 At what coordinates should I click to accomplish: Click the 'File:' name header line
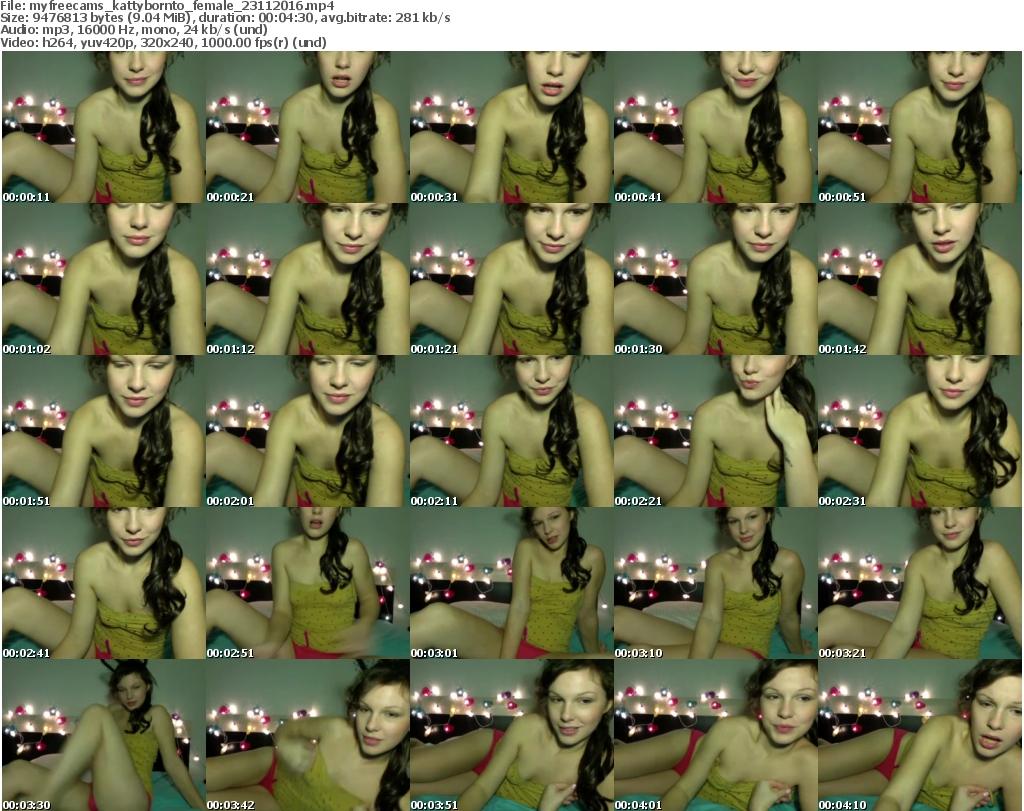[167, 6]
